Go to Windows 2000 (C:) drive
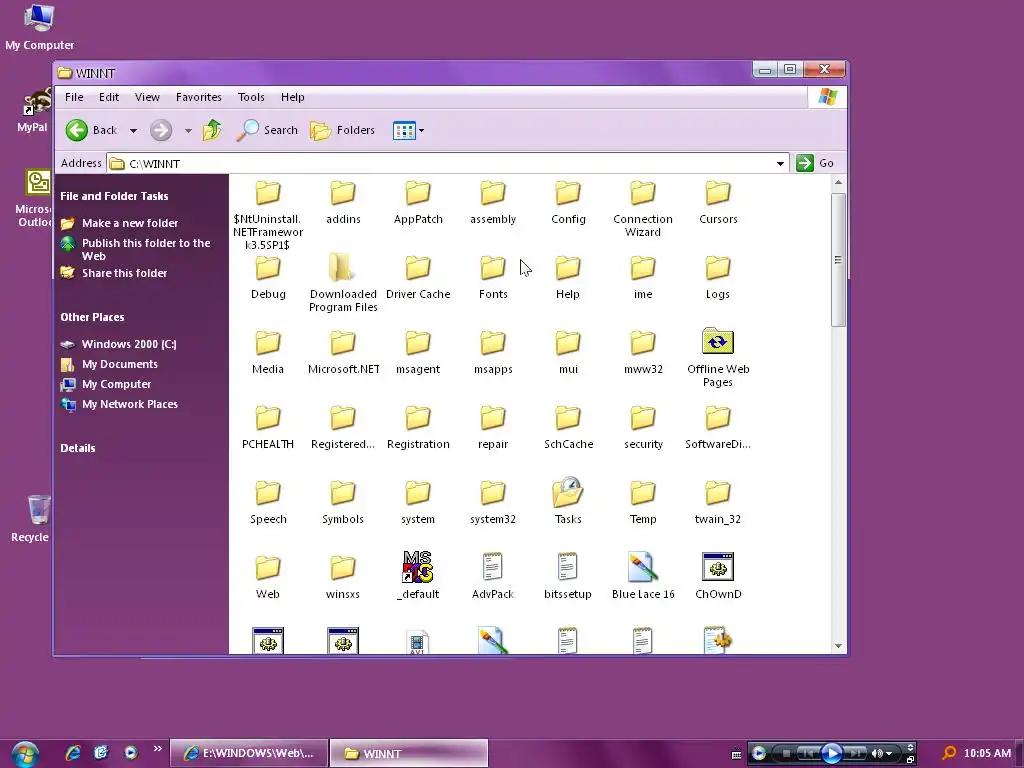This screenshot has width=1024, height=768. pyautogui.click(x=119, y=344)
